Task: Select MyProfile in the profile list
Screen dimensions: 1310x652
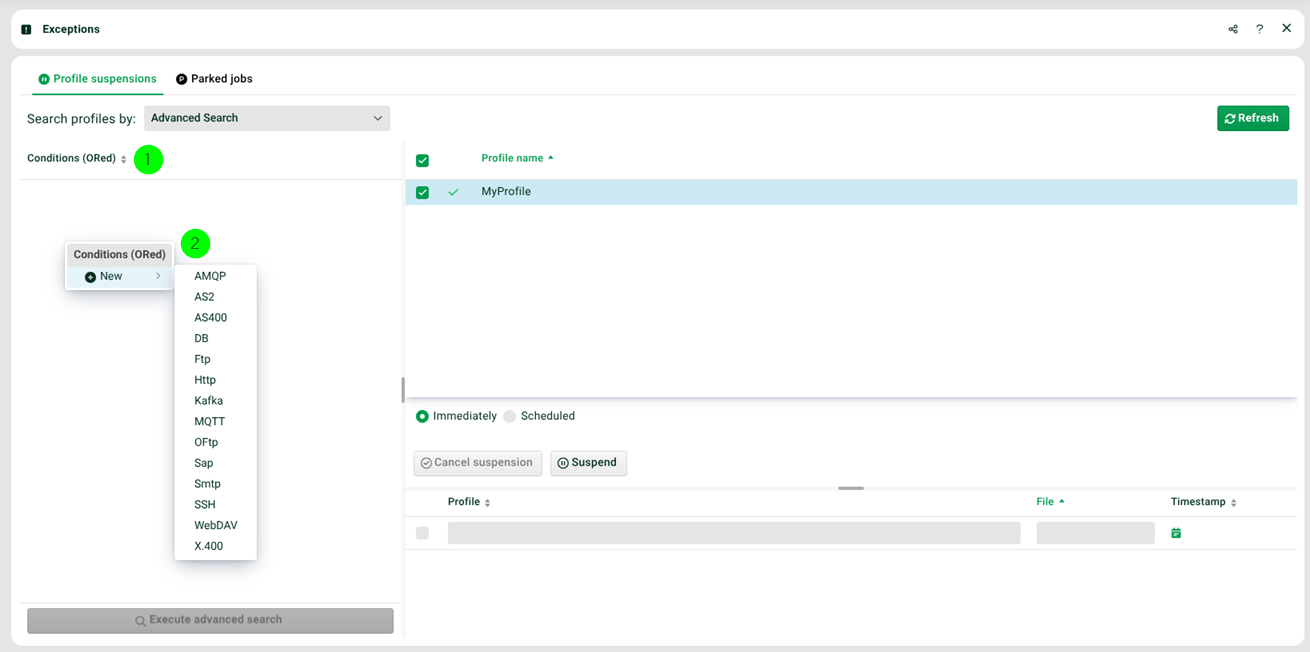Action: (x=851, y=192)
